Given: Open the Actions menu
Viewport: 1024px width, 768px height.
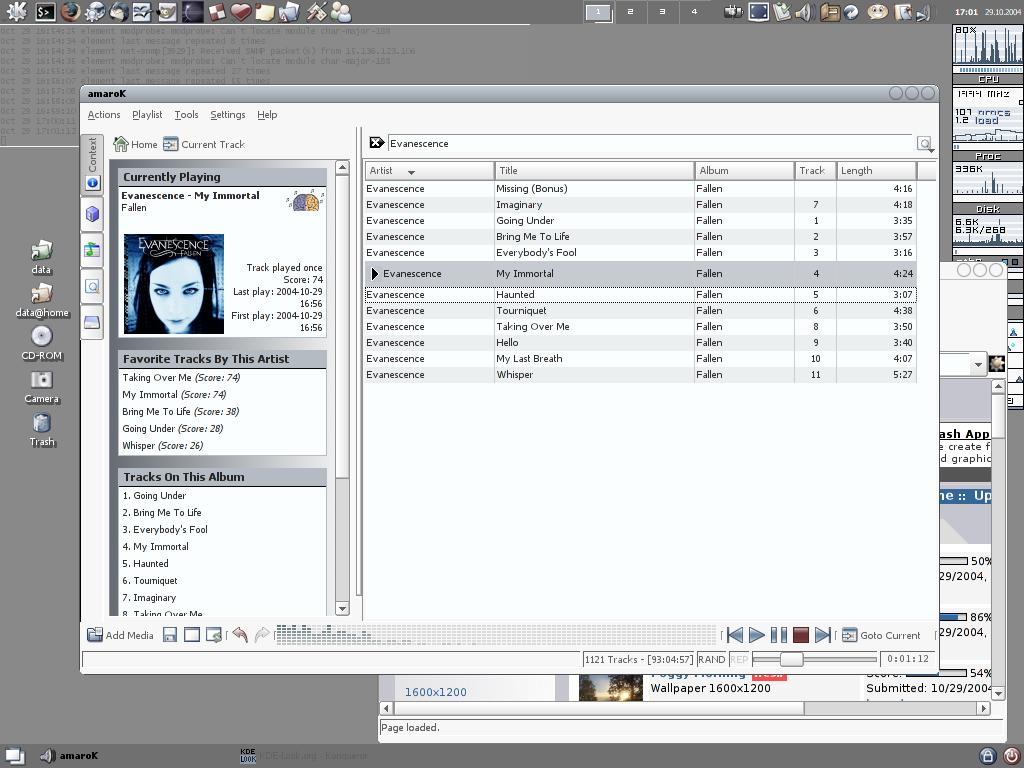Looking at the screenshot, I should (x=104, y=114).
